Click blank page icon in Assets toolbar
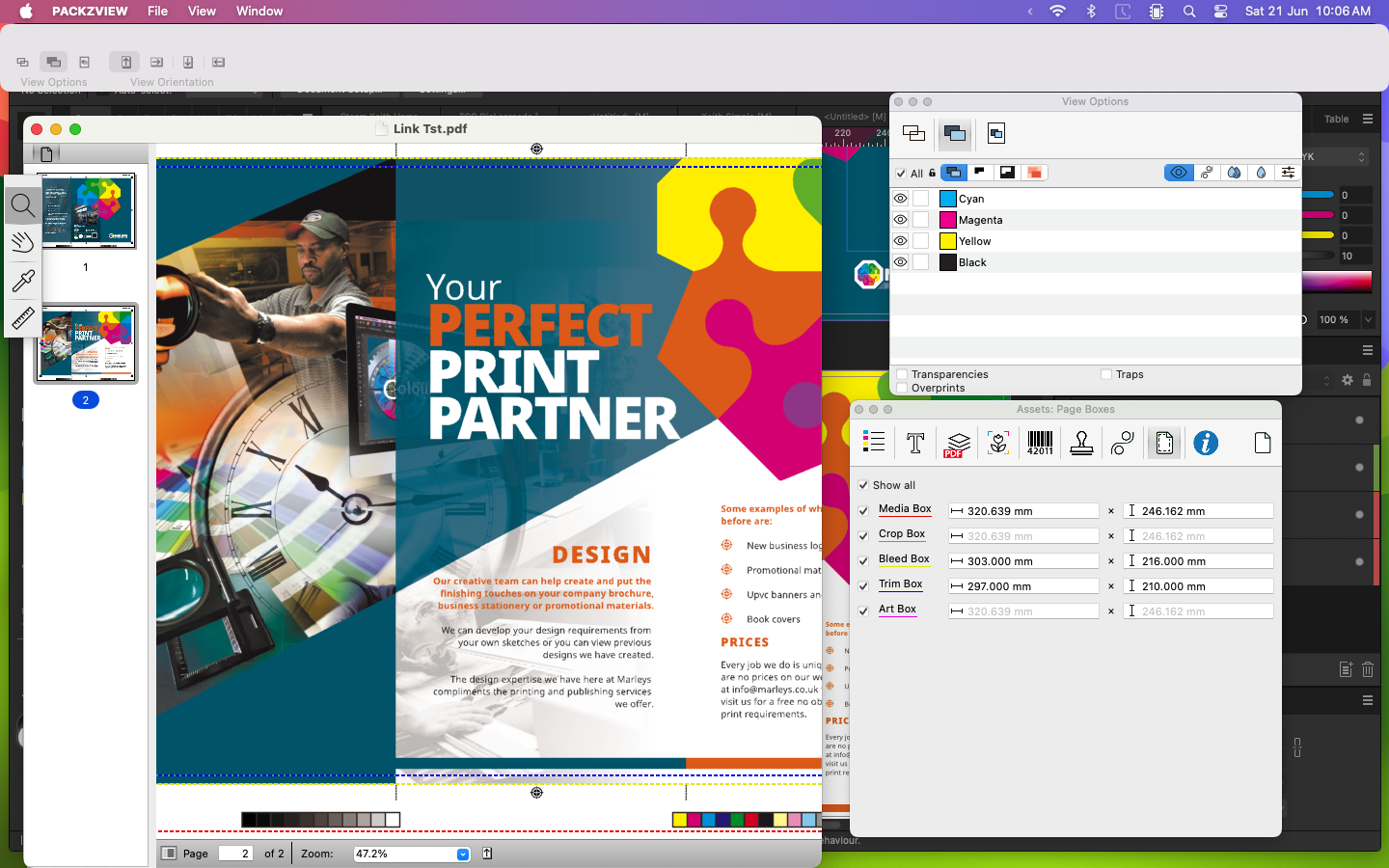This screenshot has width=1389, height=868. pos(1263,443)
